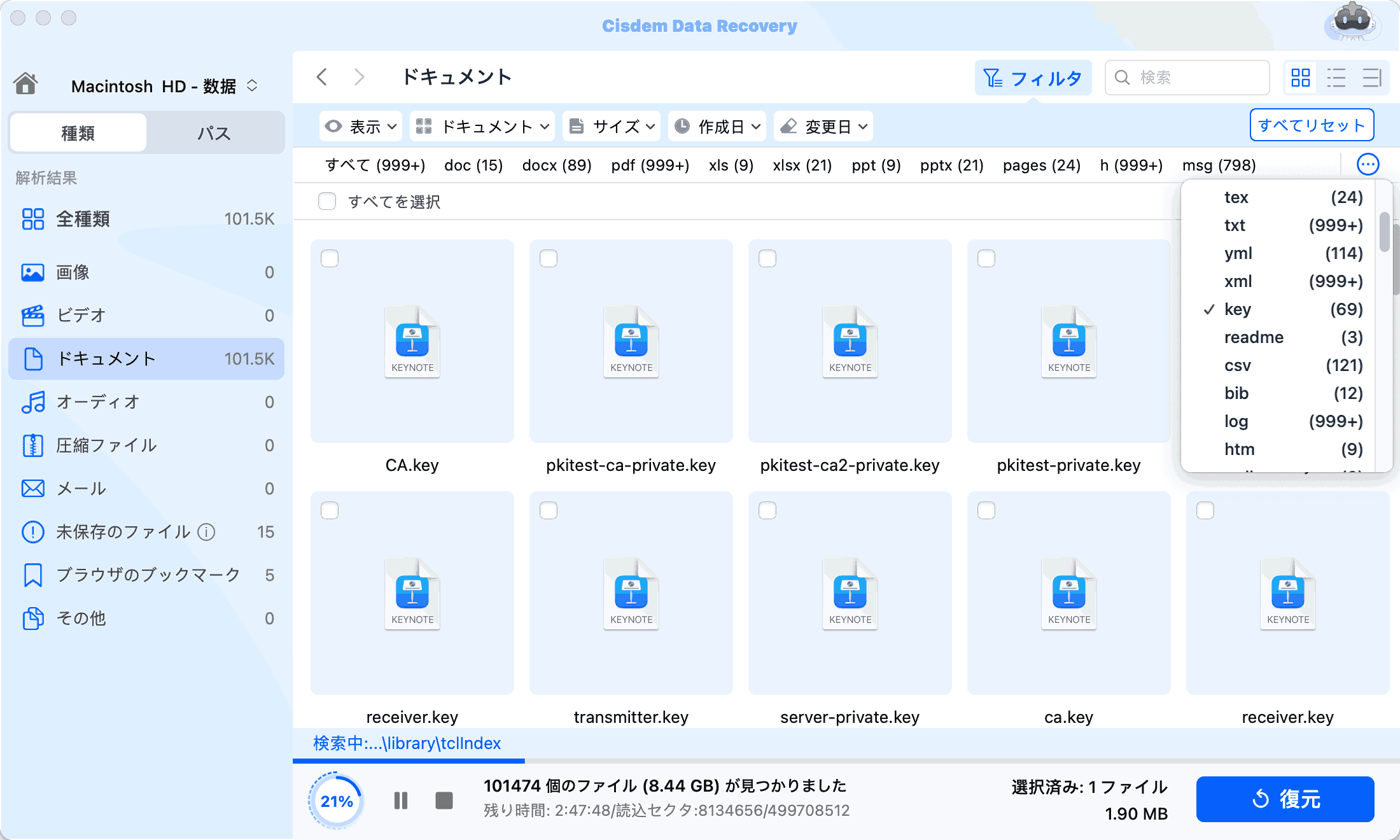
Task: Open more file types ellipsis icon
Action: pos(1368,165)
